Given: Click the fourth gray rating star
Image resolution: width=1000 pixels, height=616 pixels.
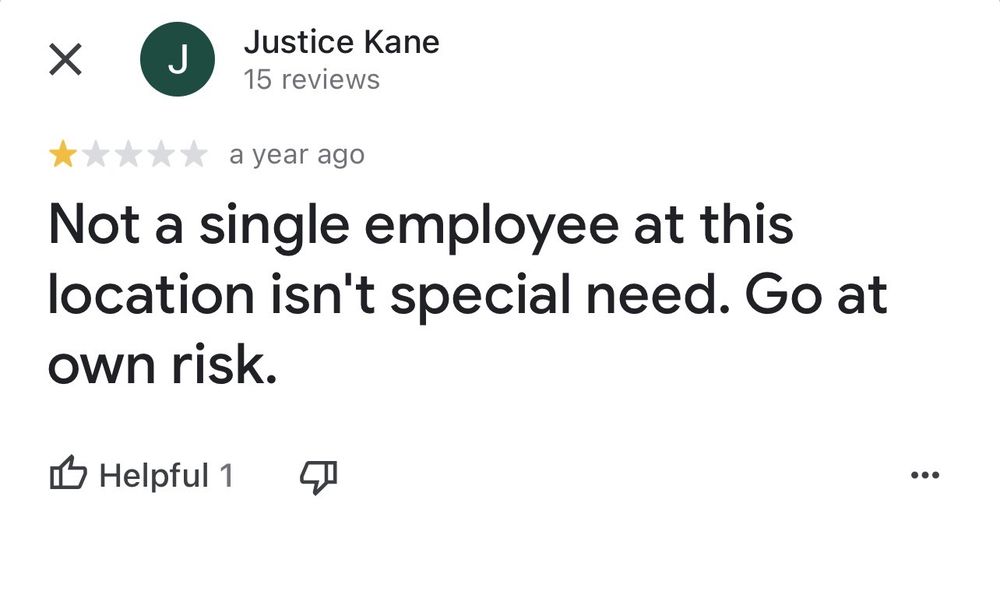Looking at the screenshot, I should click(x=161, y=155).
